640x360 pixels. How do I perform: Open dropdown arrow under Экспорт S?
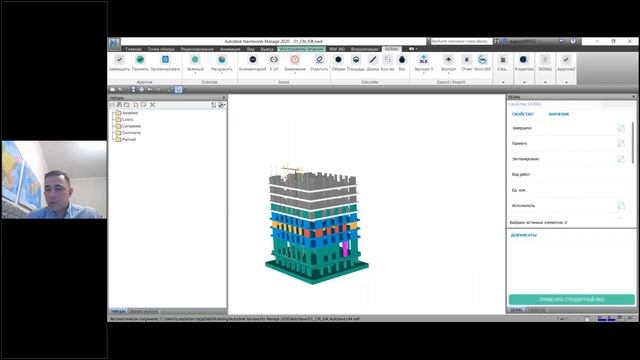click(424, 73)
